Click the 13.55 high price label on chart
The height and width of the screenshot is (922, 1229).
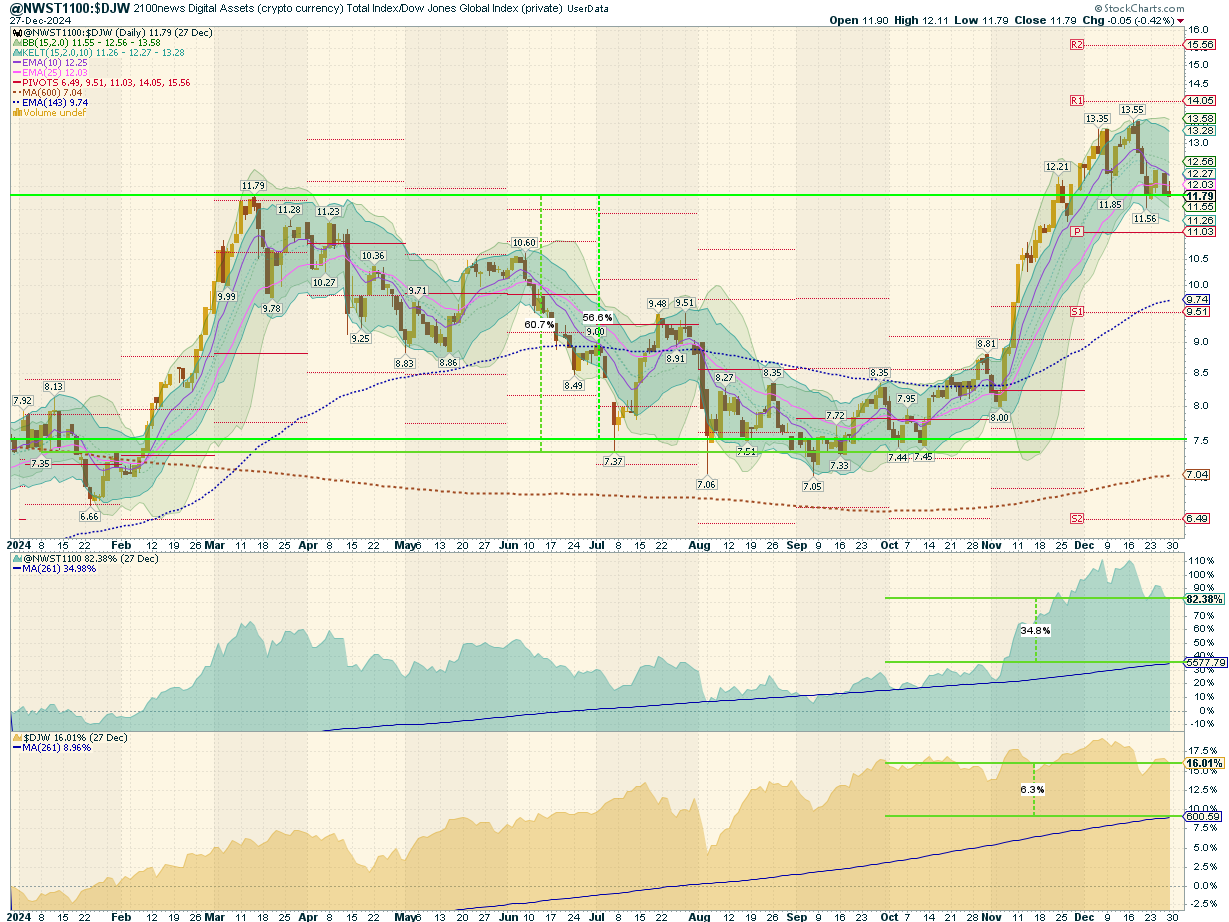(1132, 109)
